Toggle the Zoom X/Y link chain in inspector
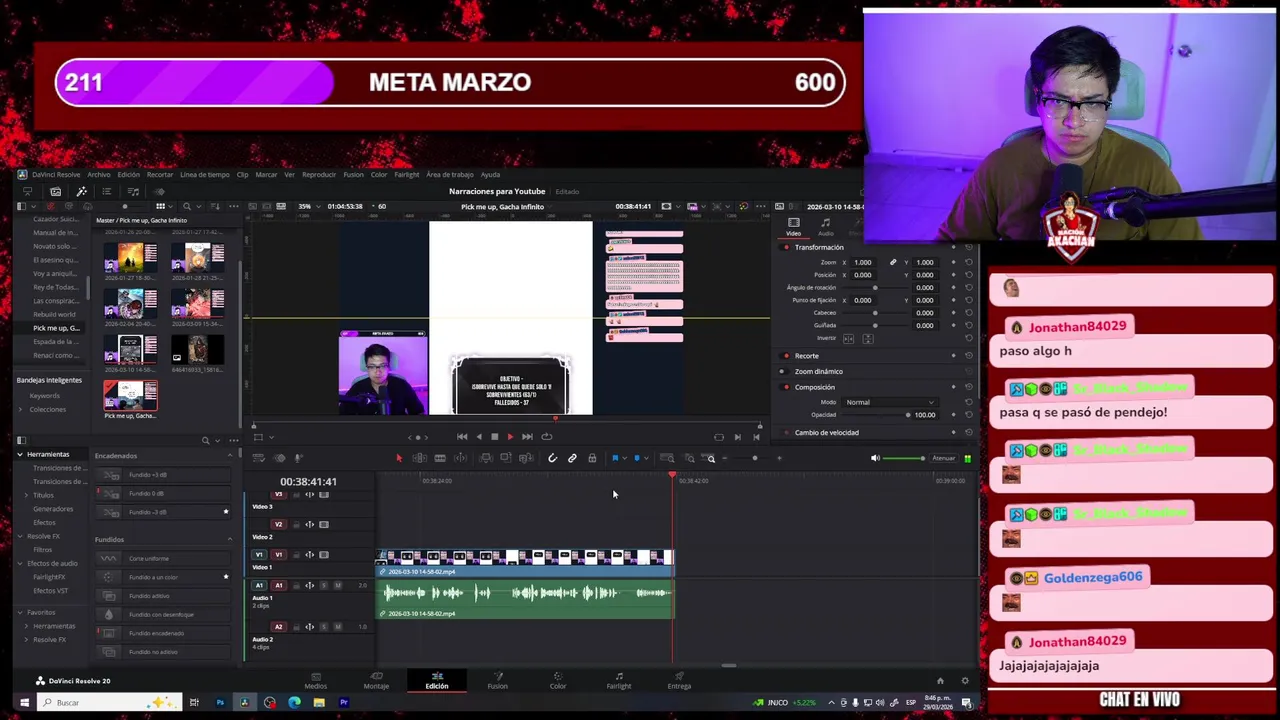 coord(893,262)
